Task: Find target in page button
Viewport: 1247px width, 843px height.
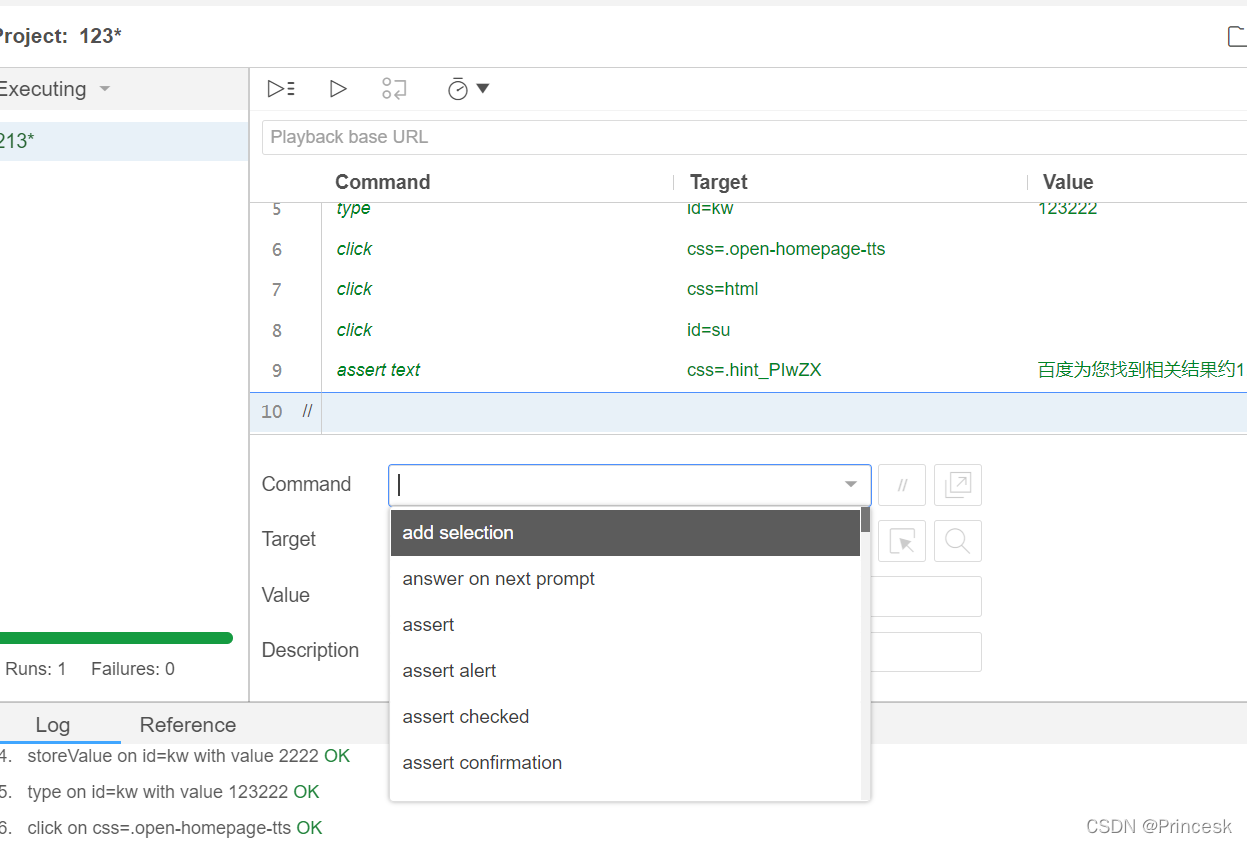Action: pyautogui.click(x=958, y=541)
